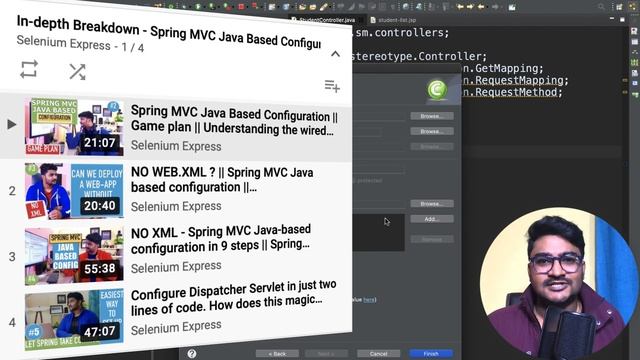Viewport: 640px width, 360px height.
Task: Click 'Selenium Express' under the Game plan video
Action: click(x=176, y=146)
